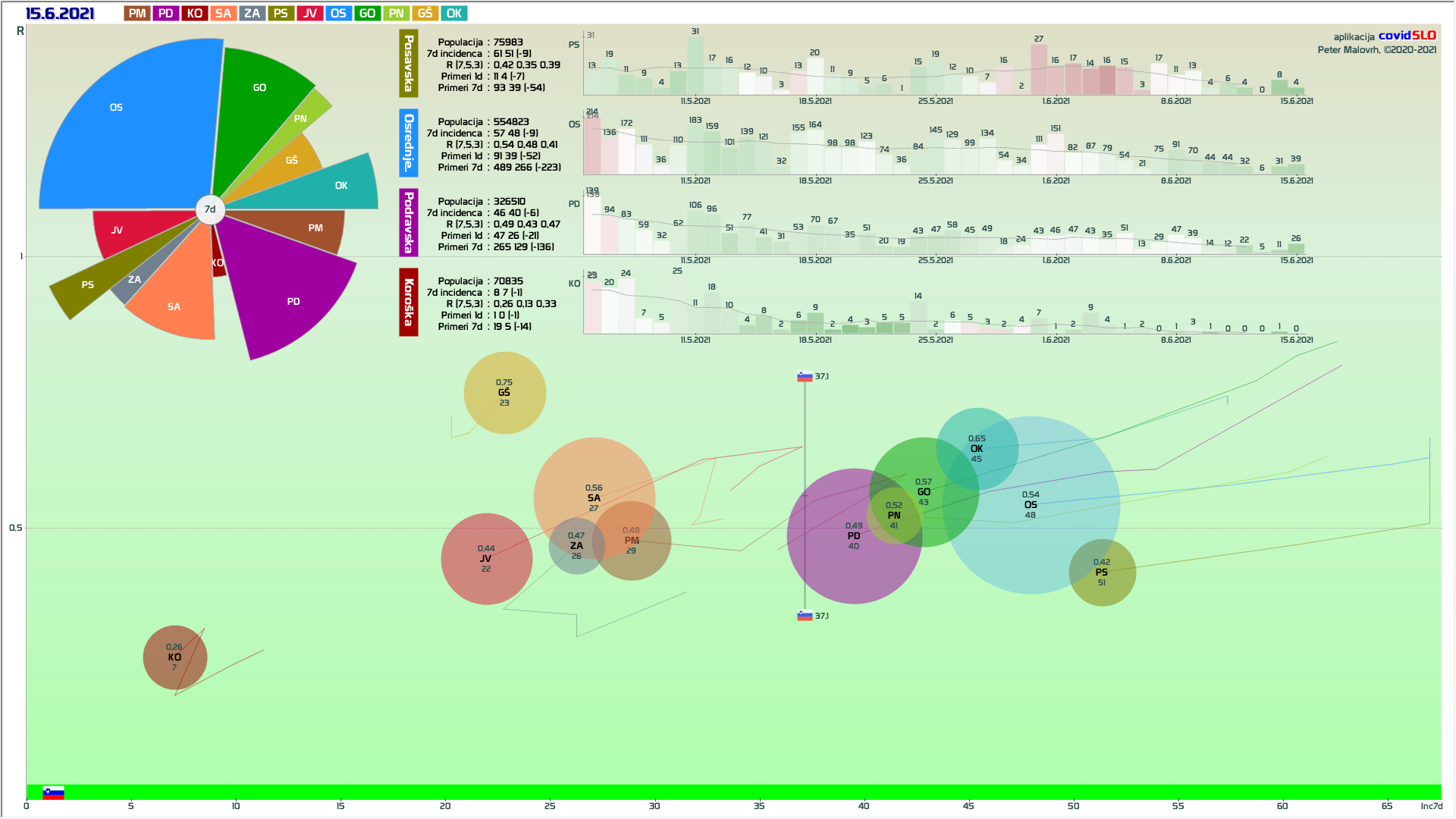Click the Slovenia flag on the bottom green bar

tap(53, 792)
